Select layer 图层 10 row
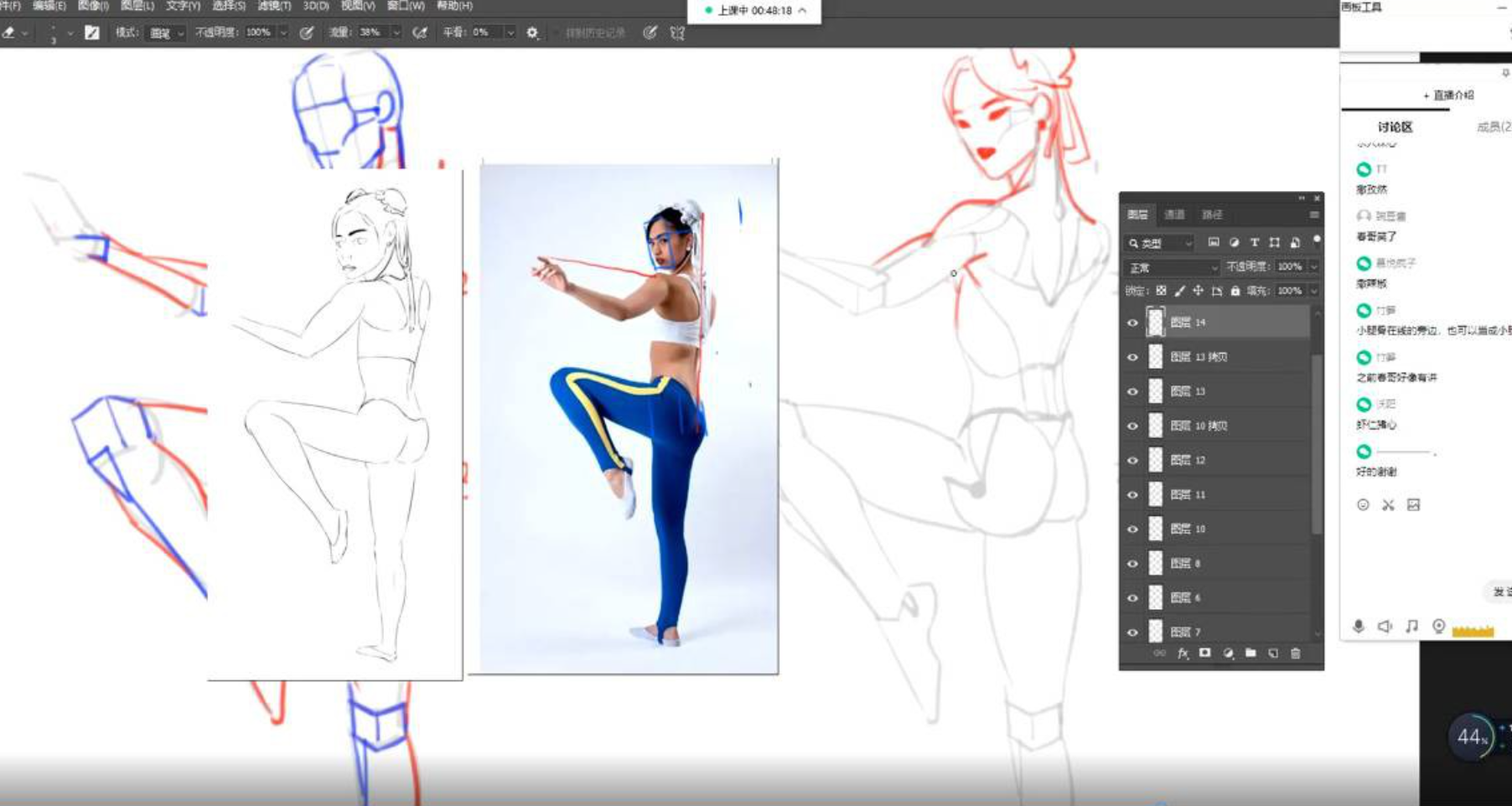Screen dimensions: 1512x806 [1217, 529]
